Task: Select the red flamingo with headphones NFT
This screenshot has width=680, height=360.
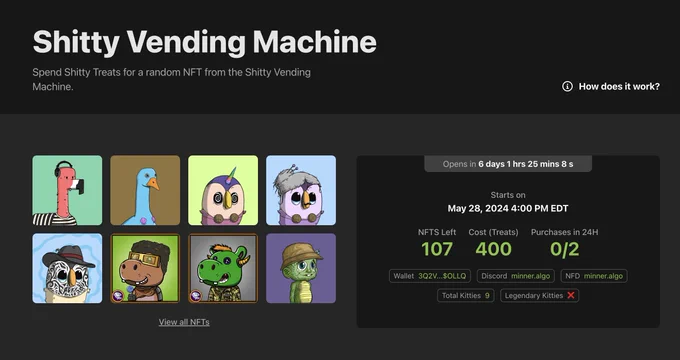Action: 67,190
